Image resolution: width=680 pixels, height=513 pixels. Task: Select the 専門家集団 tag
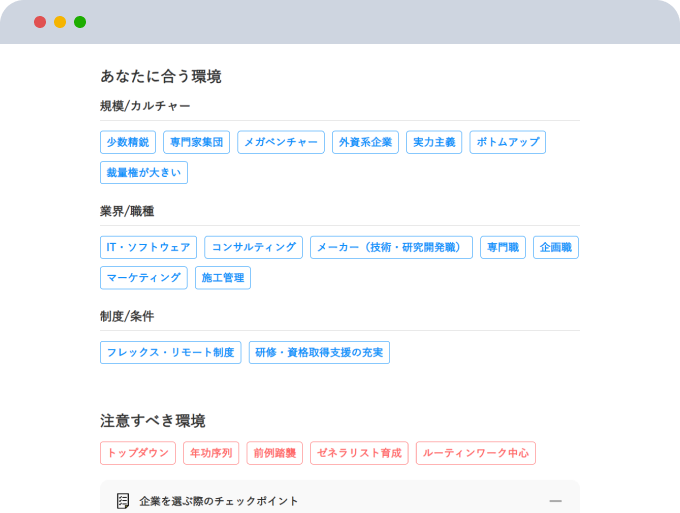(196, 142)
